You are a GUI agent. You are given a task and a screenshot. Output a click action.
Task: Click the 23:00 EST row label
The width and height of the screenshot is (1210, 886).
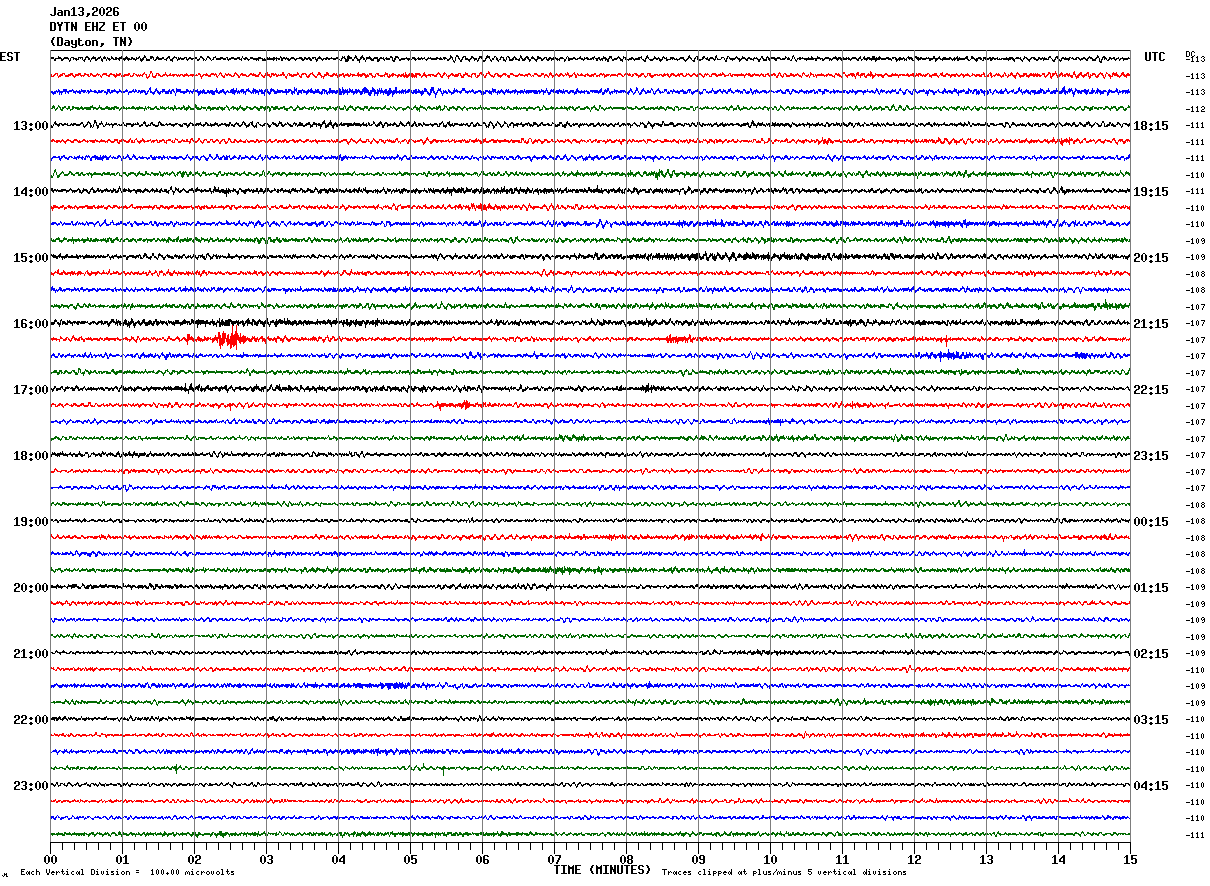[31, 786]
